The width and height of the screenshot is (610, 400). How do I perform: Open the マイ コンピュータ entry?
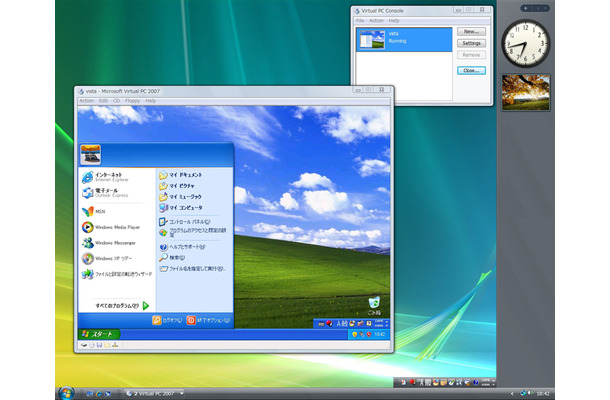pos(184,208)
